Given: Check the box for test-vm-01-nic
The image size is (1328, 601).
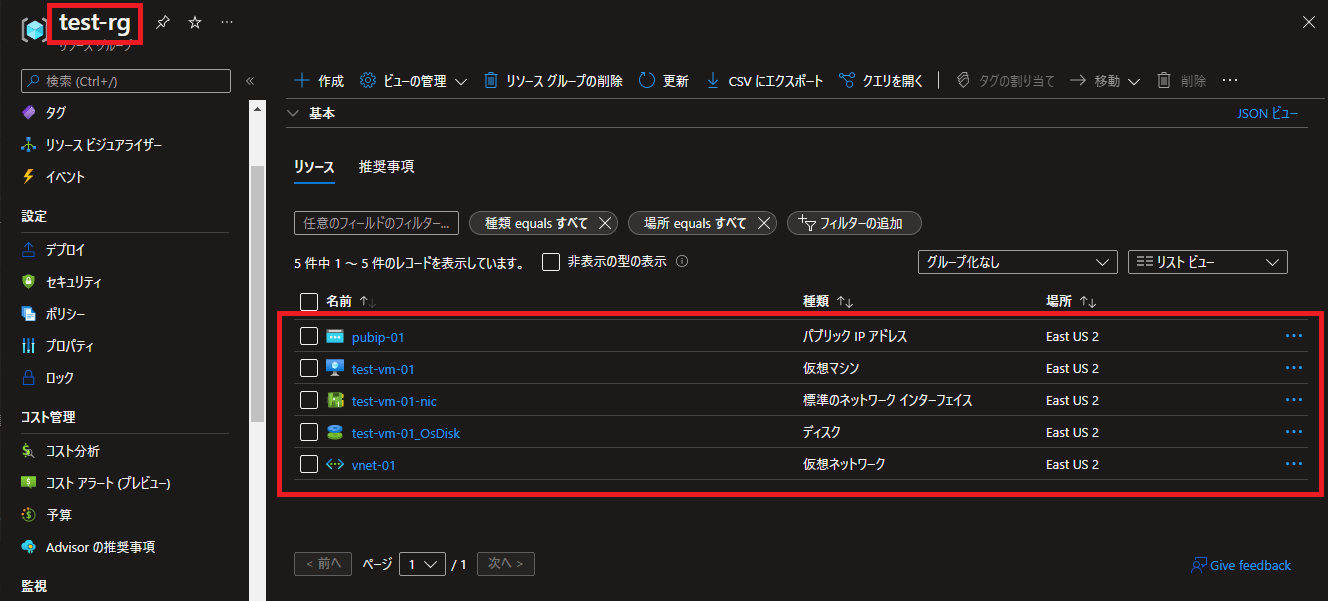Looking at the screenshot, I should [309, 401].
